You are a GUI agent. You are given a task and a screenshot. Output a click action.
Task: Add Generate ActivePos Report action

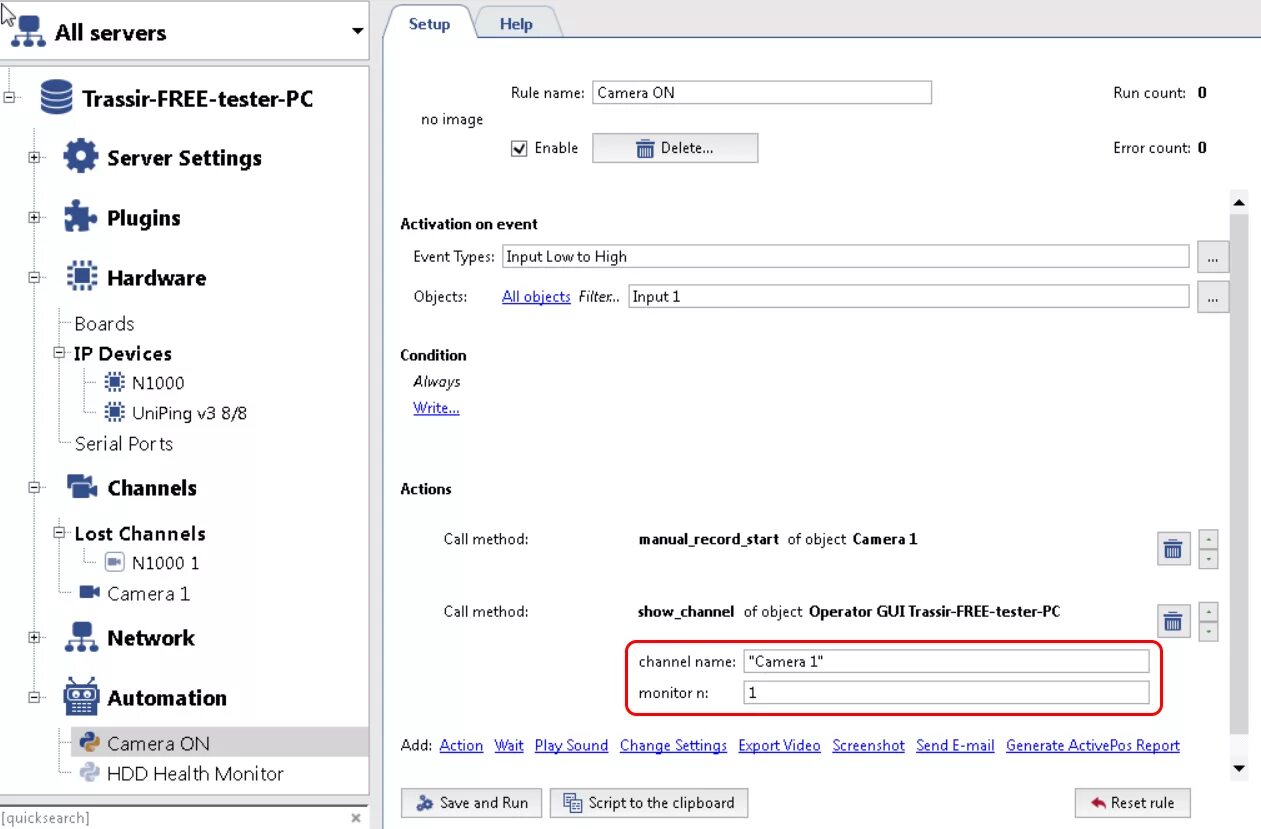(x=1093, y=745)
